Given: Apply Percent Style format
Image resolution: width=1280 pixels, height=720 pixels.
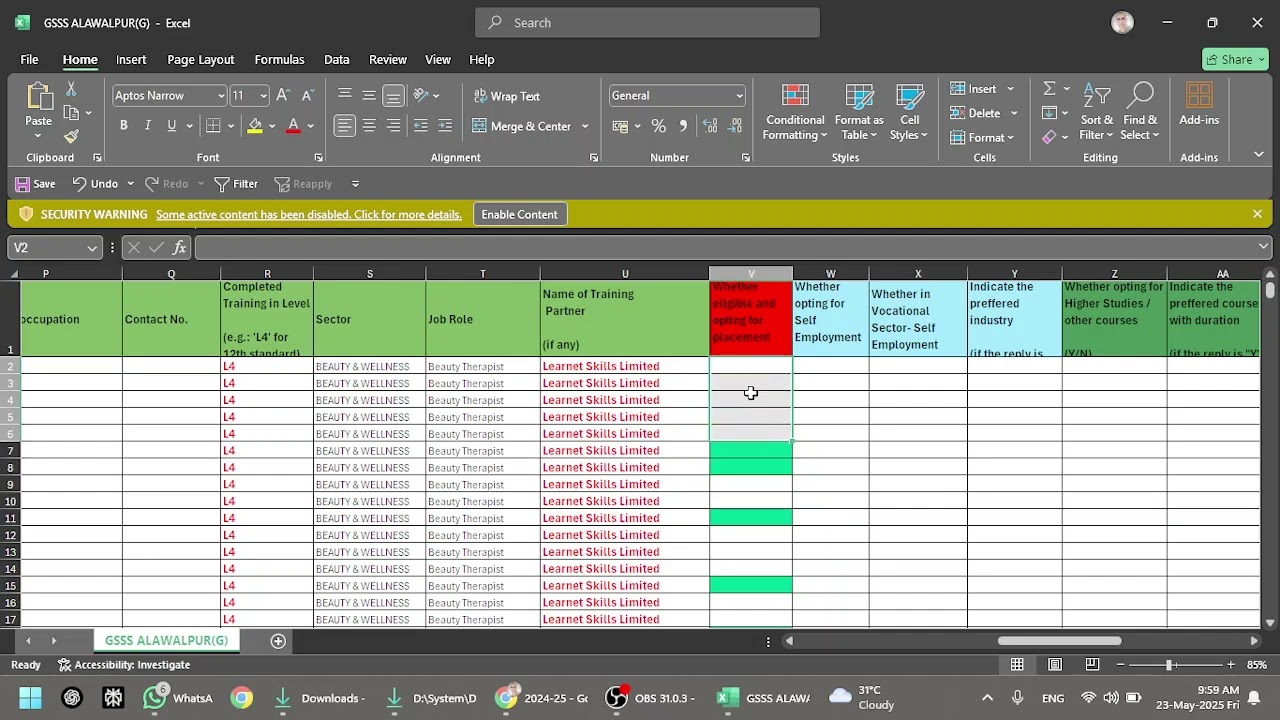Looking at the screenshot, I should click(658, 126).
